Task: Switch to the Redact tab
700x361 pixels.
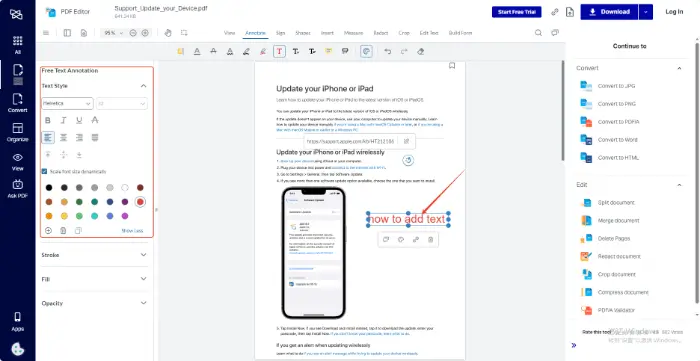Action: tap(380, 33)
